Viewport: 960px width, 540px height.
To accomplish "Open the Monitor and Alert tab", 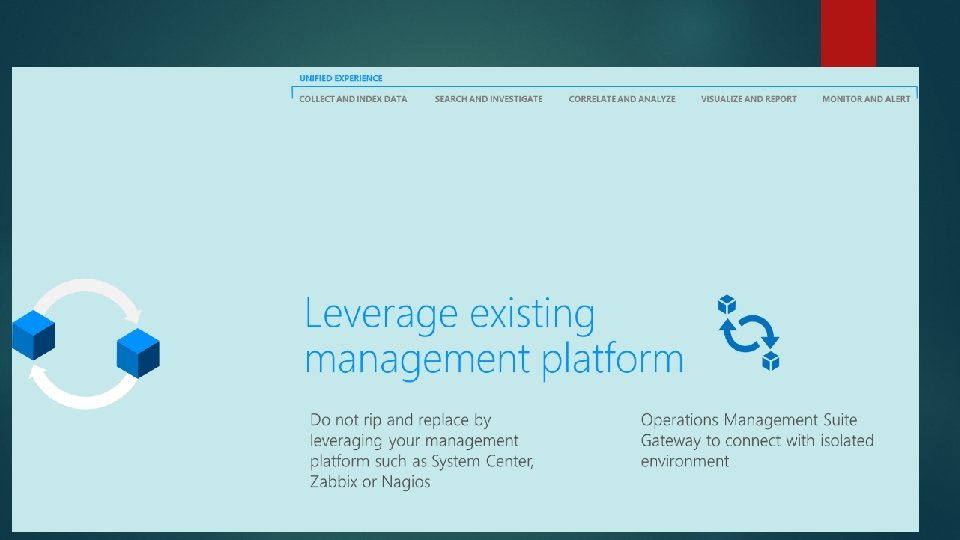I will click(x=866, y=99).
